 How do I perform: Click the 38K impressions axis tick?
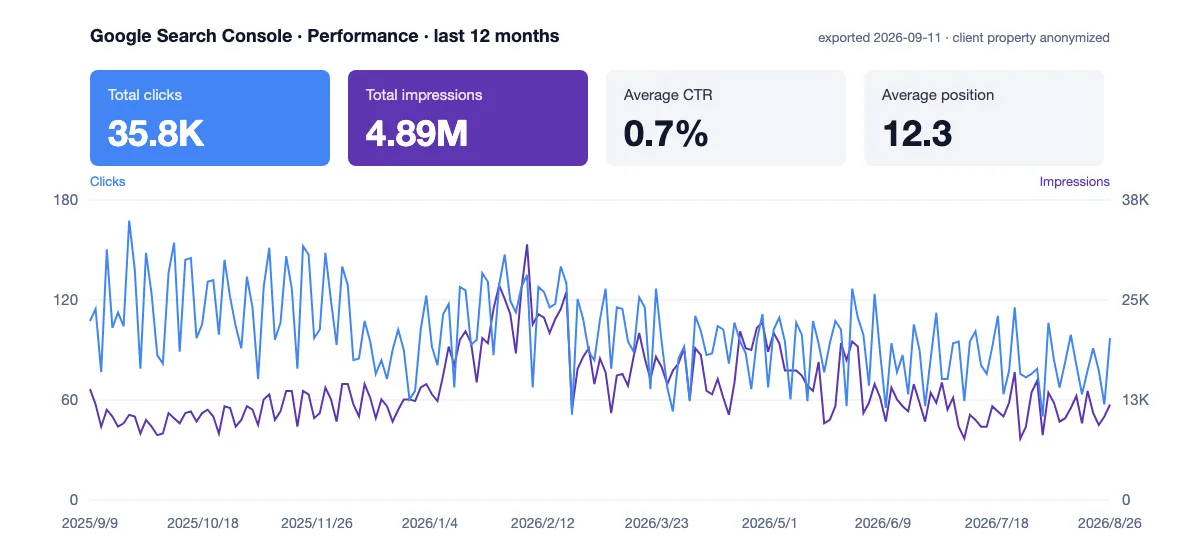[x=1134, y=200]
